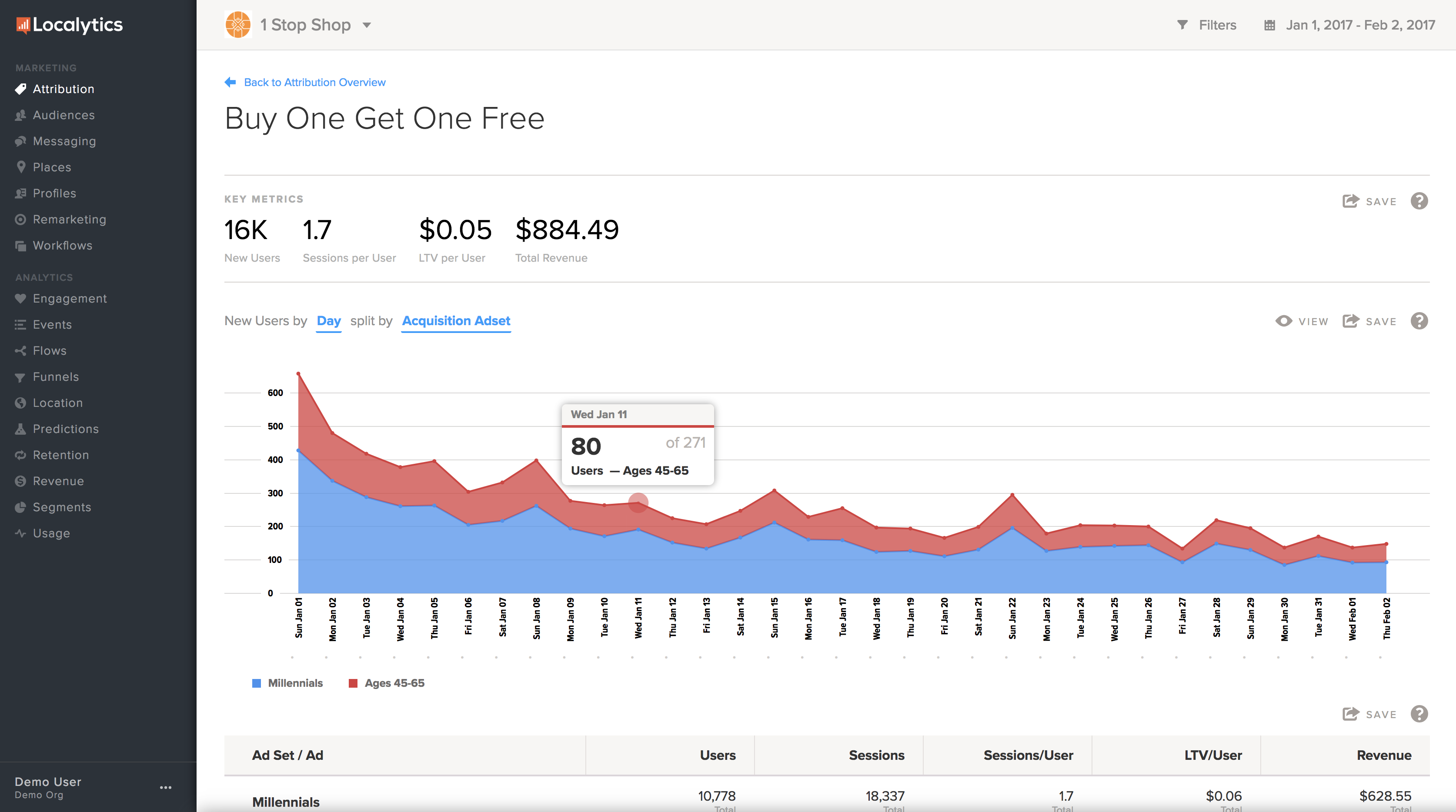Screen dimensions: 1456x812
Task: Select the Predictions icon in sidebar
Action: click(x=20, y=428)
